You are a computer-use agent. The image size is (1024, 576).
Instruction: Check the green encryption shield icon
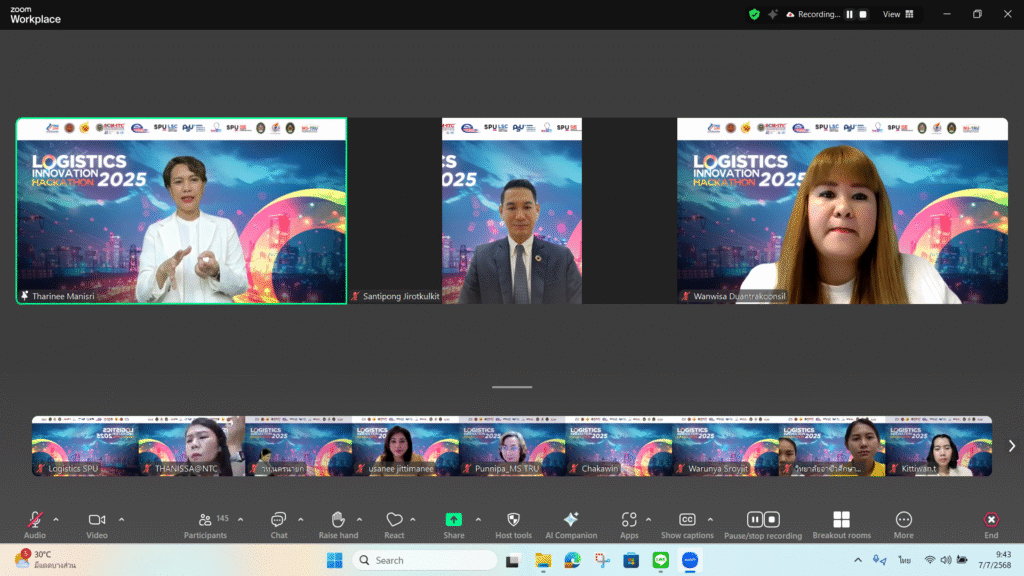point(754,14)
